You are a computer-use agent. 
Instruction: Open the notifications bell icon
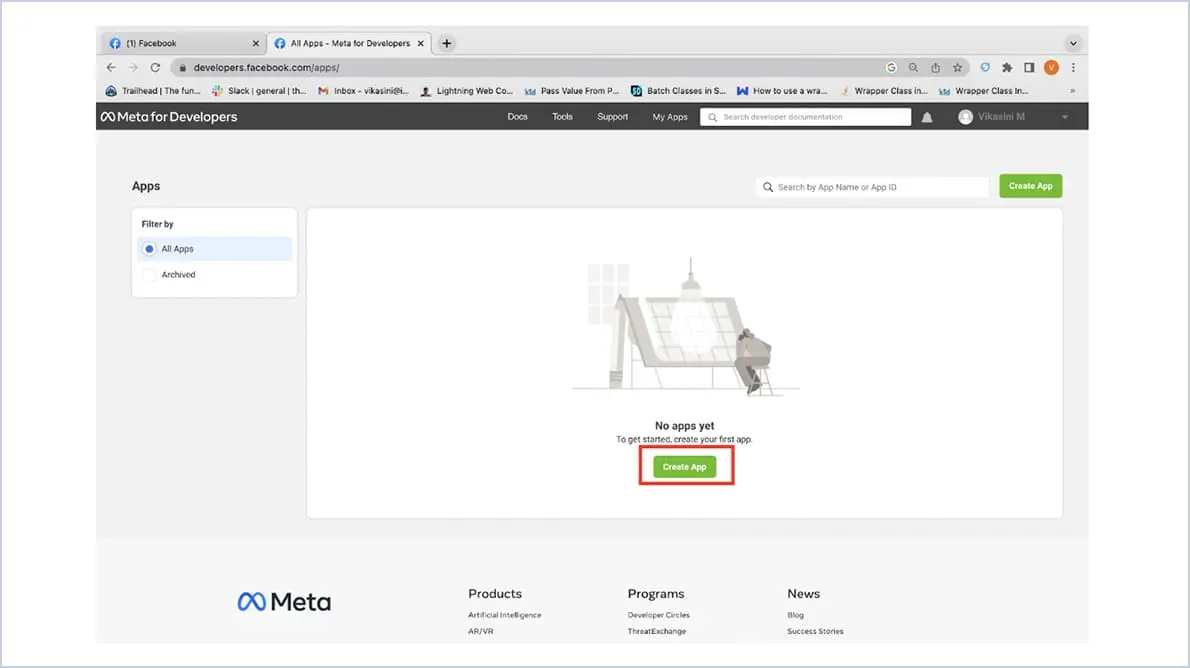(927, 117)
